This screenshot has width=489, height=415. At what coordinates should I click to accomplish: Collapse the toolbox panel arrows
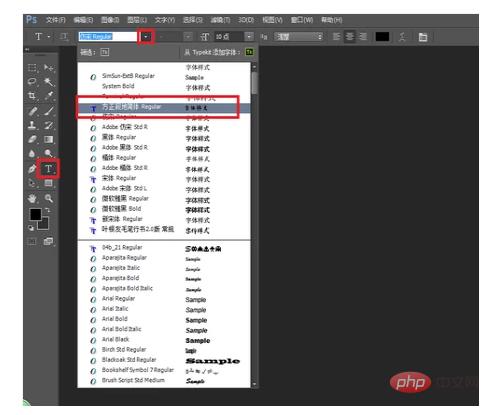click(27, 49)
